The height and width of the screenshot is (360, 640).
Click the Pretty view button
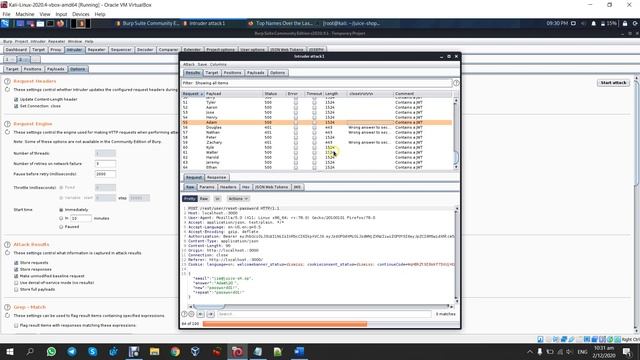pos(189,198)
